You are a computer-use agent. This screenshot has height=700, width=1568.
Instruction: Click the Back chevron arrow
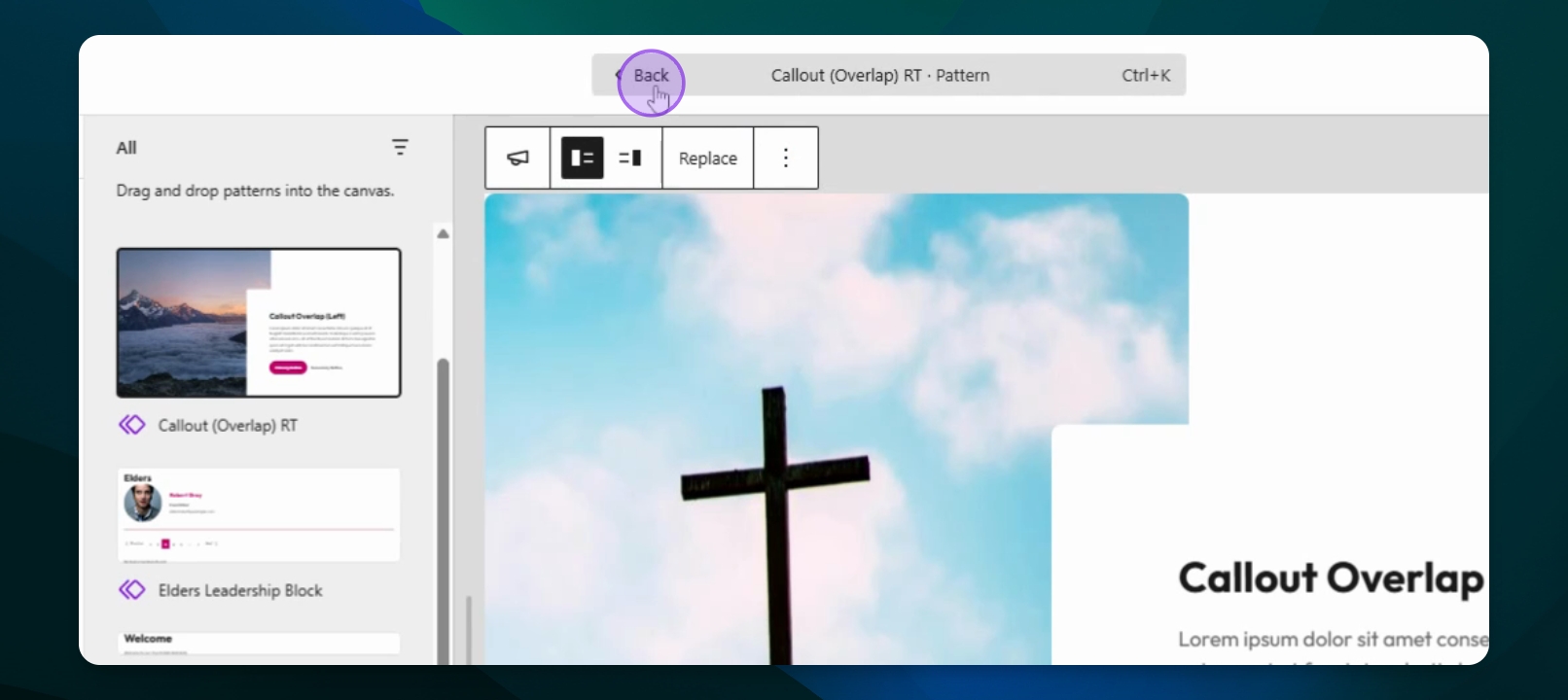coord(618,75)
